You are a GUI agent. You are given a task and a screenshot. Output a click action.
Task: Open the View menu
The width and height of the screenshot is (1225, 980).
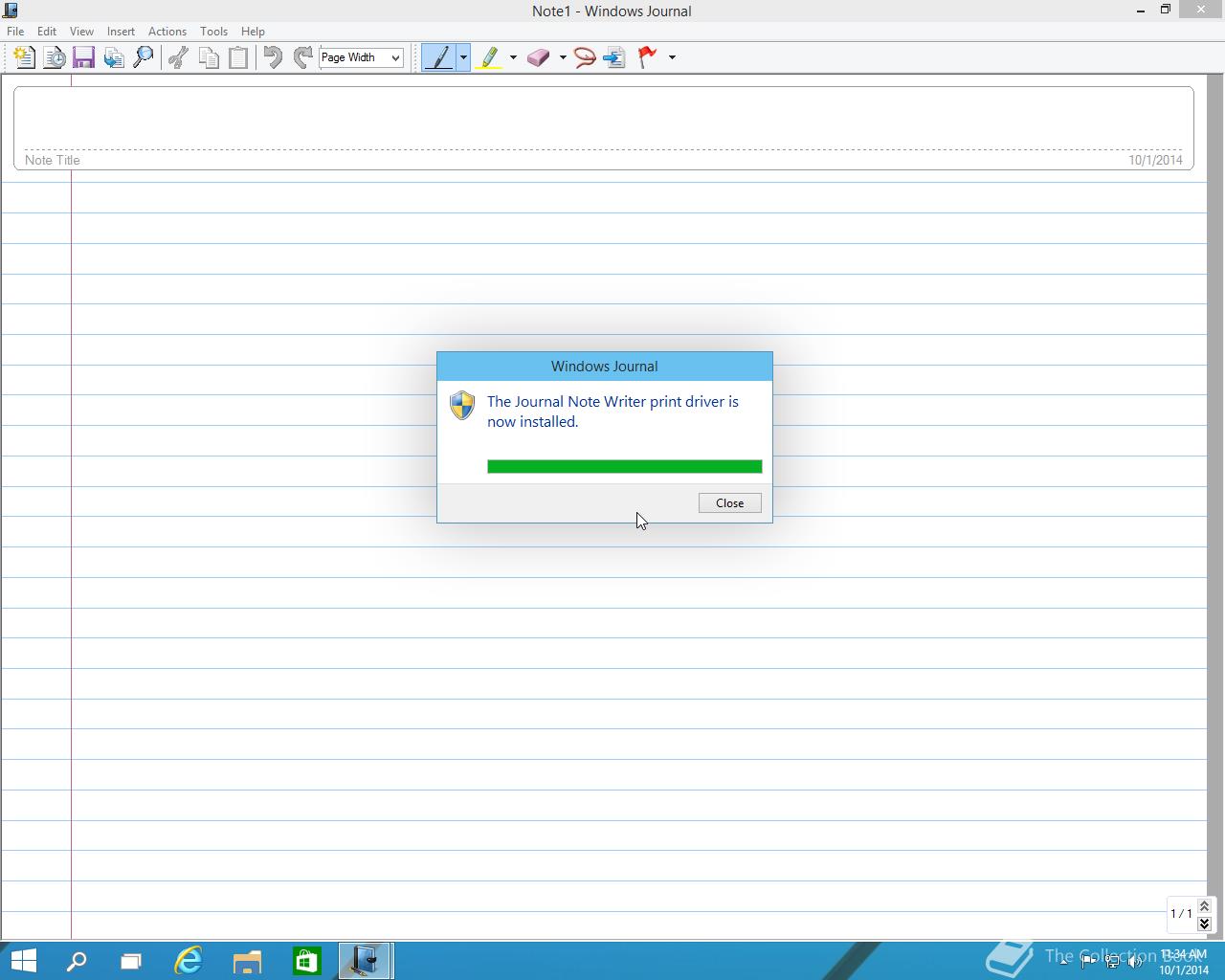[x=81, y=32]
